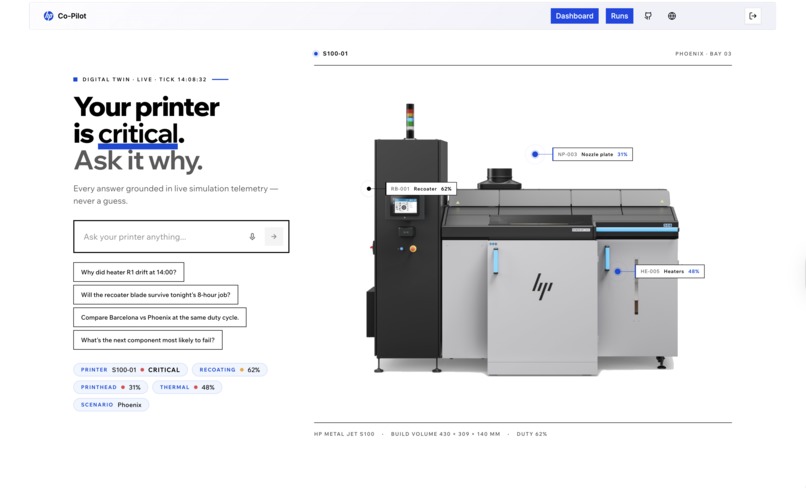806x488 pixels.
Task: Submit question with the arrow button
Action: coord(273,237)
